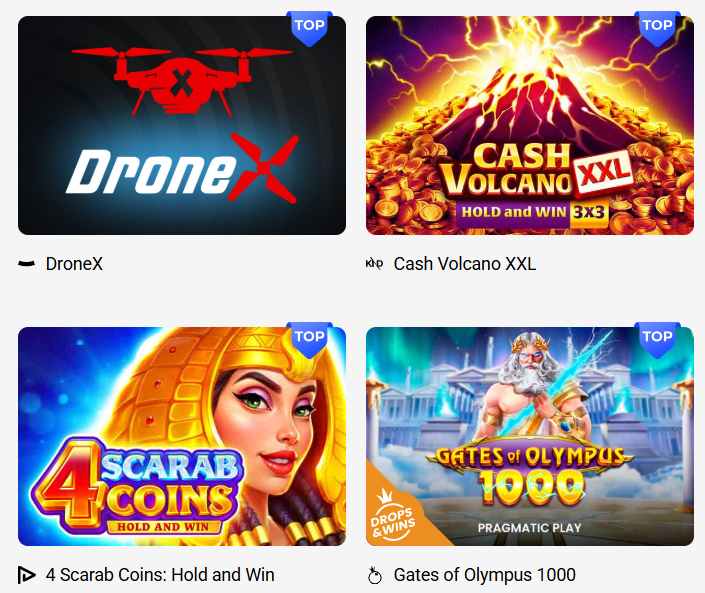This screenshot has width=705, height=593.
Task: Click the provider icon beside DroneX title
Action: tap(27, 264)
